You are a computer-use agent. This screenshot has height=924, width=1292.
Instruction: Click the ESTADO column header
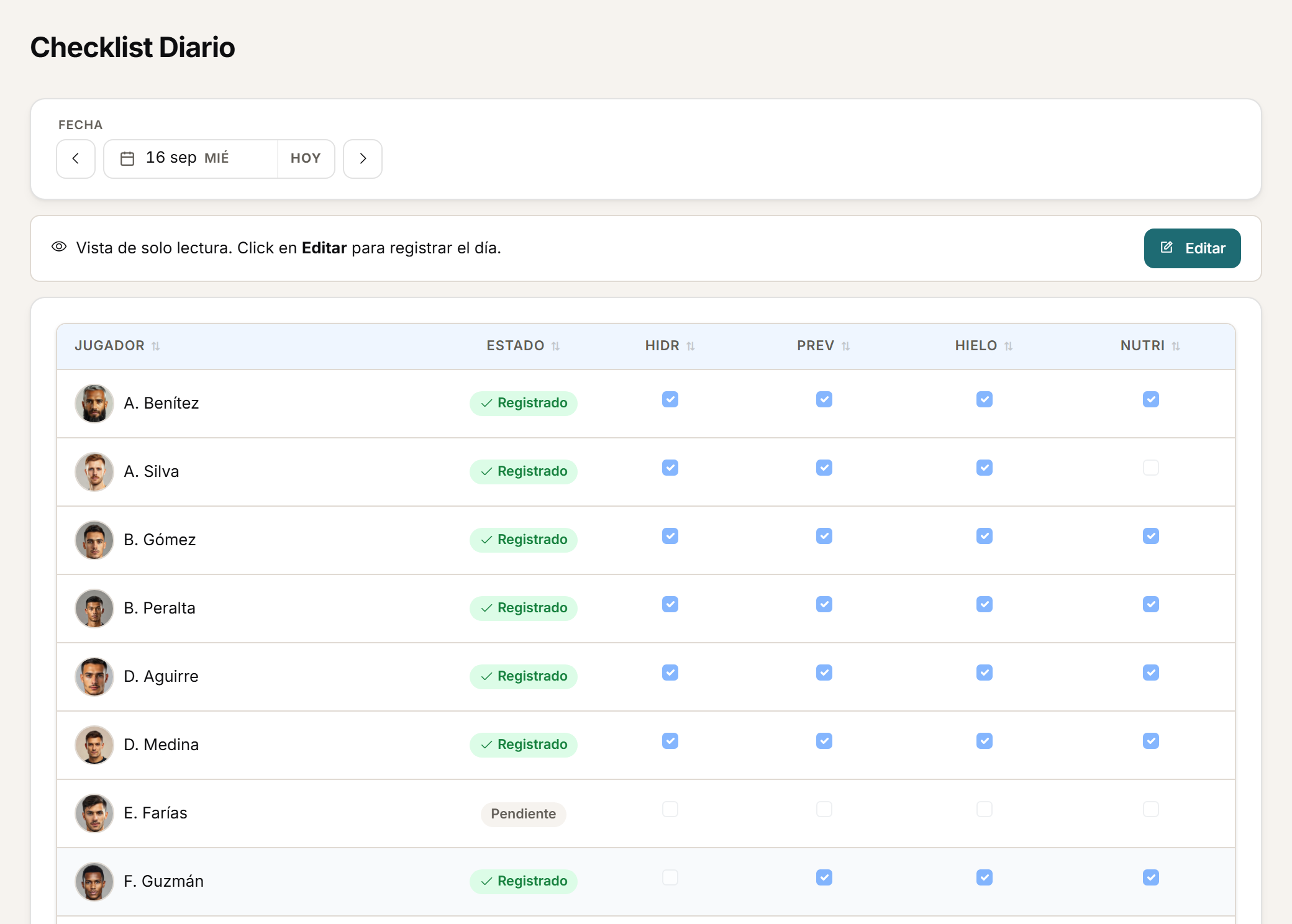click(516, 346)
